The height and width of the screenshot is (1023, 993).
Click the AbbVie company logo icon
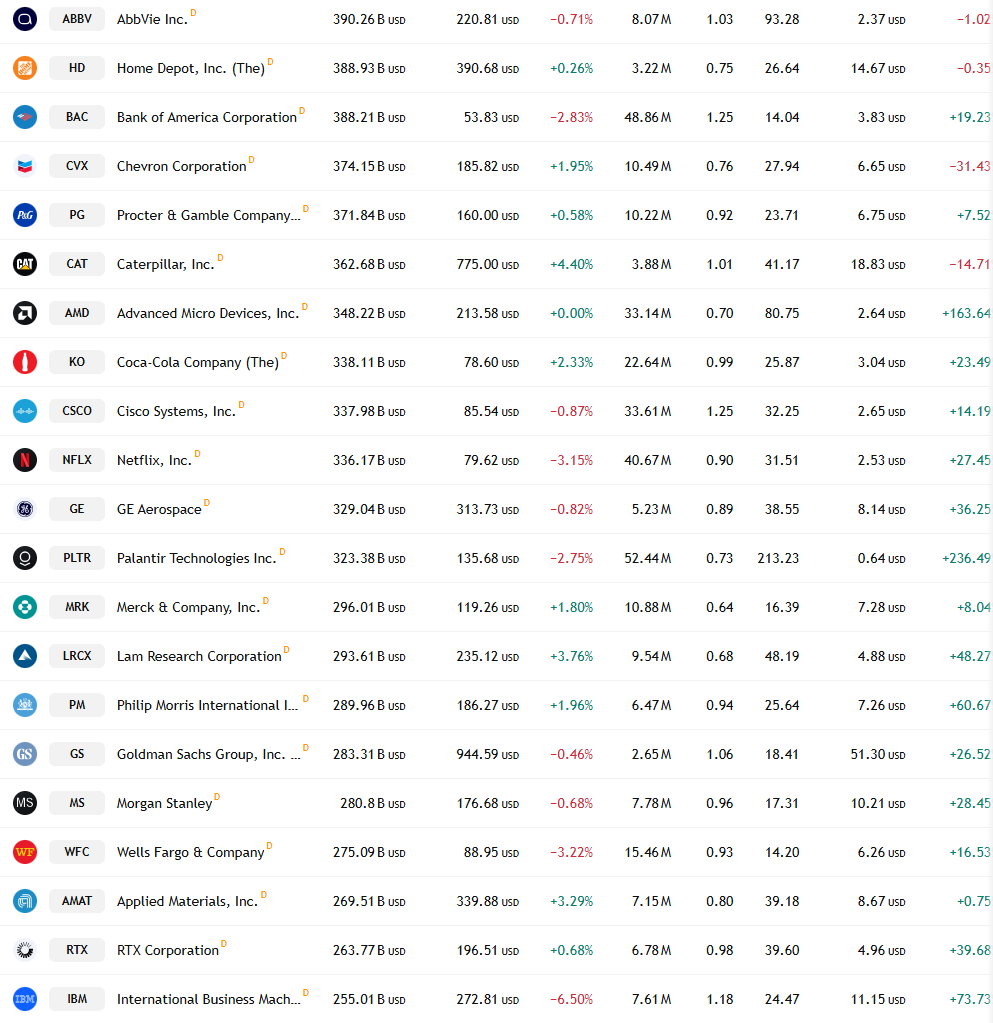25,19
